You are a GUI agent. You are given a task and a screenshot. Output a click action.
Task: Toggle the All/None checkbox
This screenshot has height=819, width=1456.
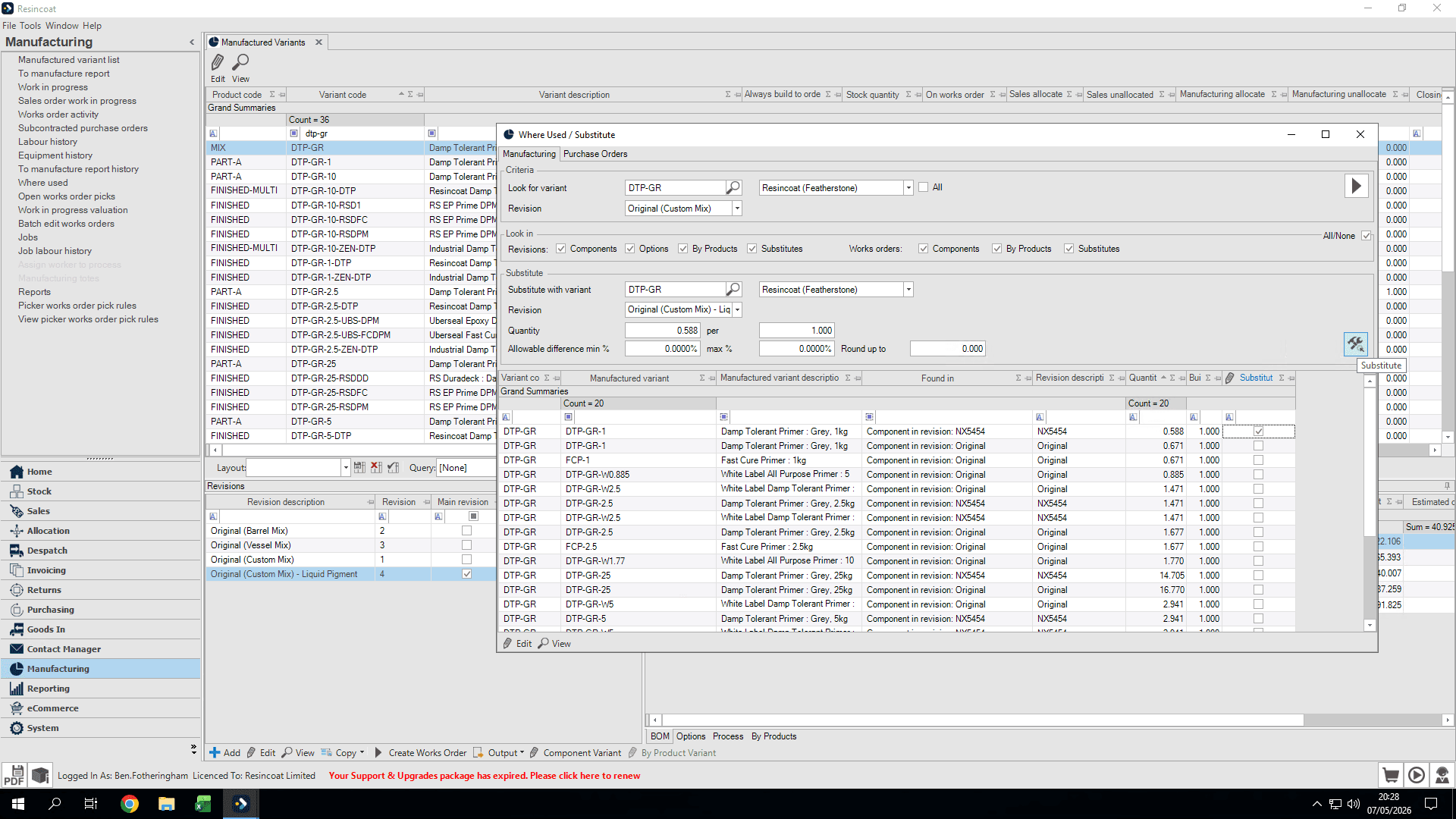point(1366,236)
